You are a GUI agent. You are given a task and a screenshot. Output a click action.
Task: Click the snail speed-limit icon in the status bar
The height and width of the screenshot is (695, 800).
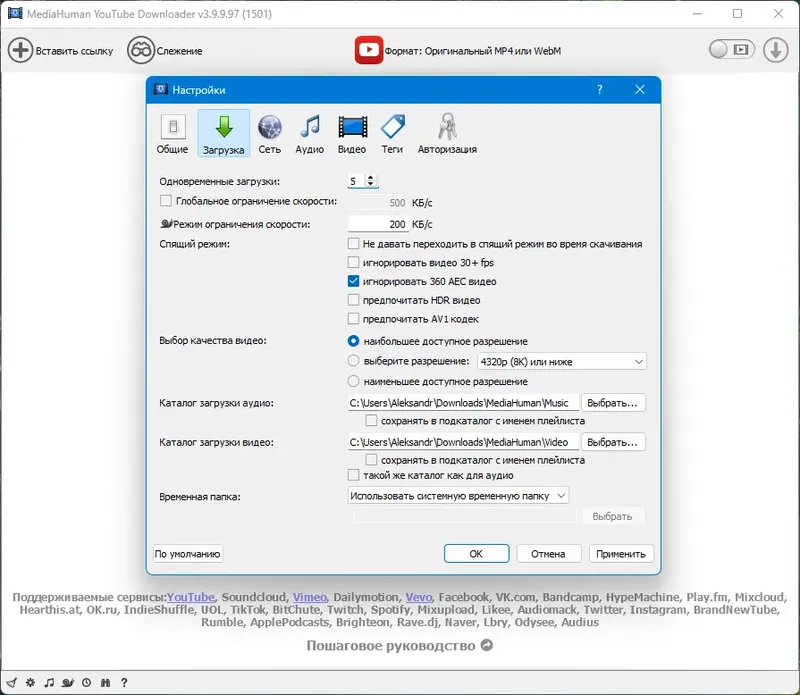(68, 682)
